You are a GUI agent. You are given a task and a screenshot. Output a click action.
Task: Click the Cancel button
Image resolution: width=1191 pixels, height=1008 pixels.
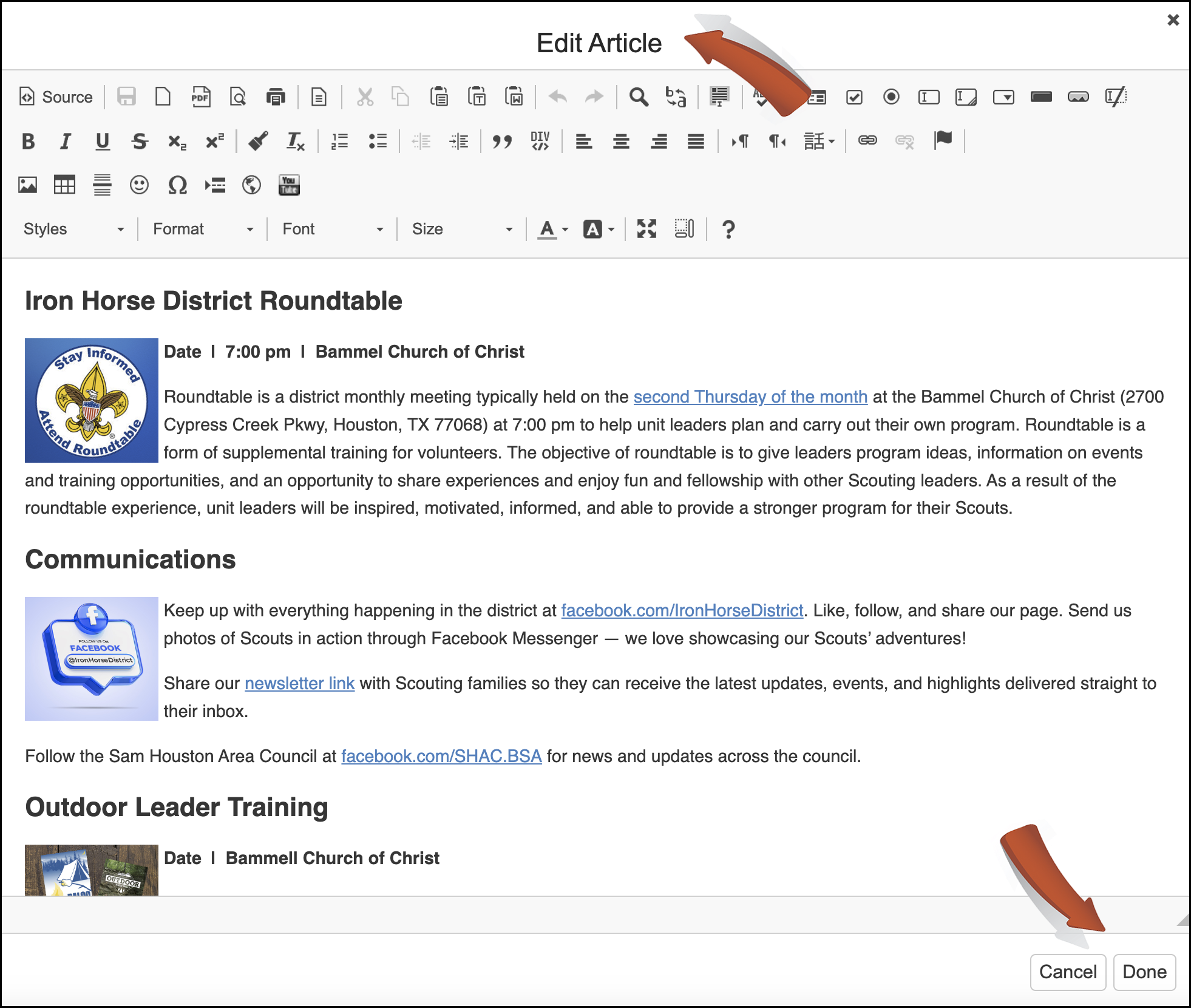(x=1067, y=972)
